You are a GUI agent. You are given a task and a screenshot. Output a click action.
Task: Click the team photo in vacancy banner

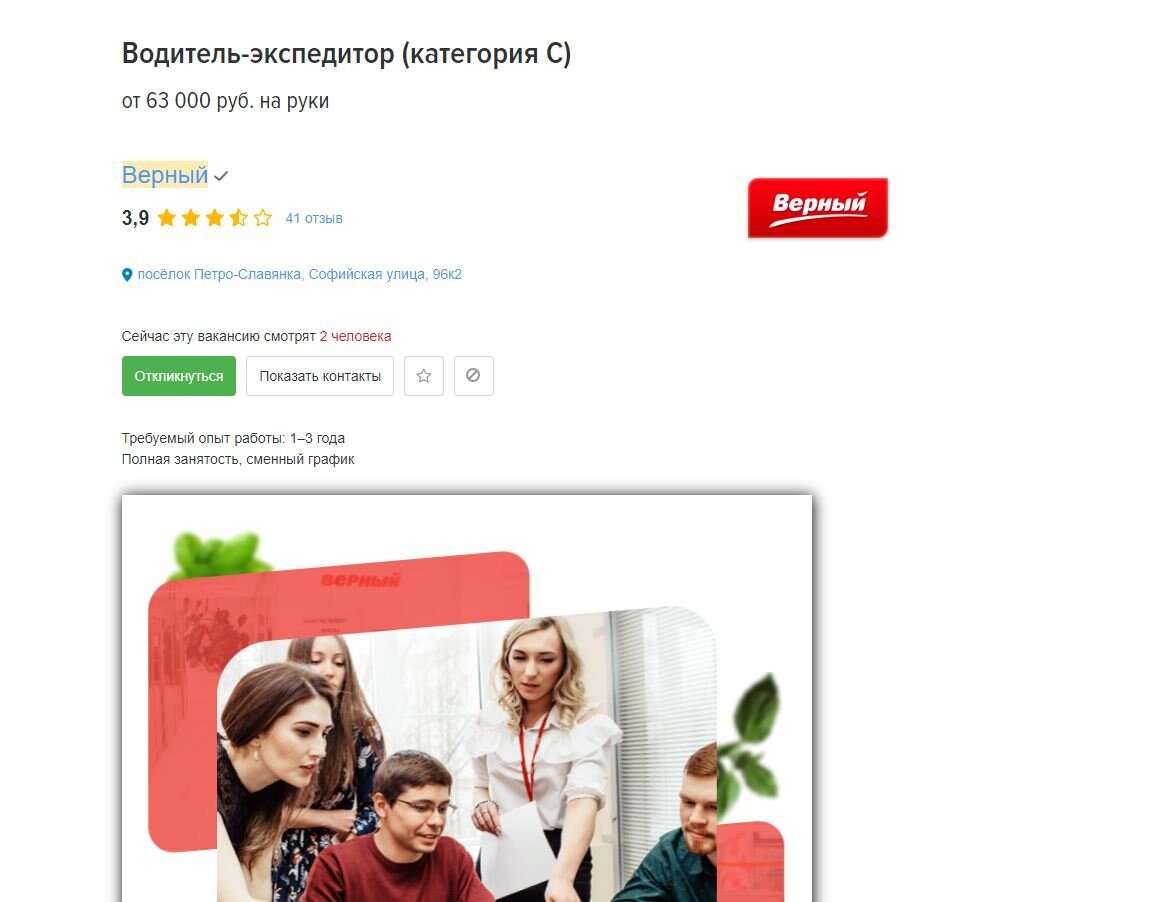(x=466, y=756)
